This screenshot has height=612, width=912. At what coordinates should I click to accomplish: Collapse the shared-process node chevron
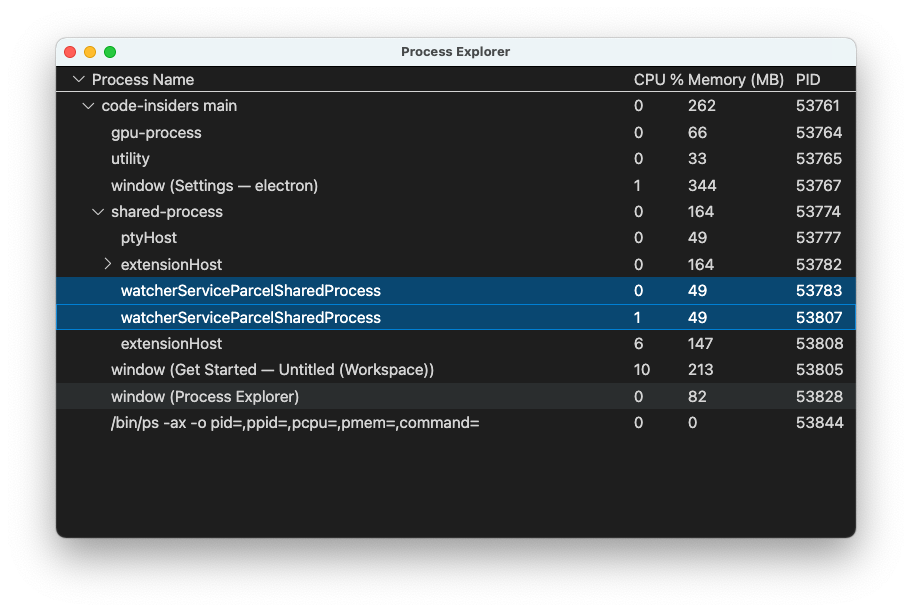pos(98,212)
